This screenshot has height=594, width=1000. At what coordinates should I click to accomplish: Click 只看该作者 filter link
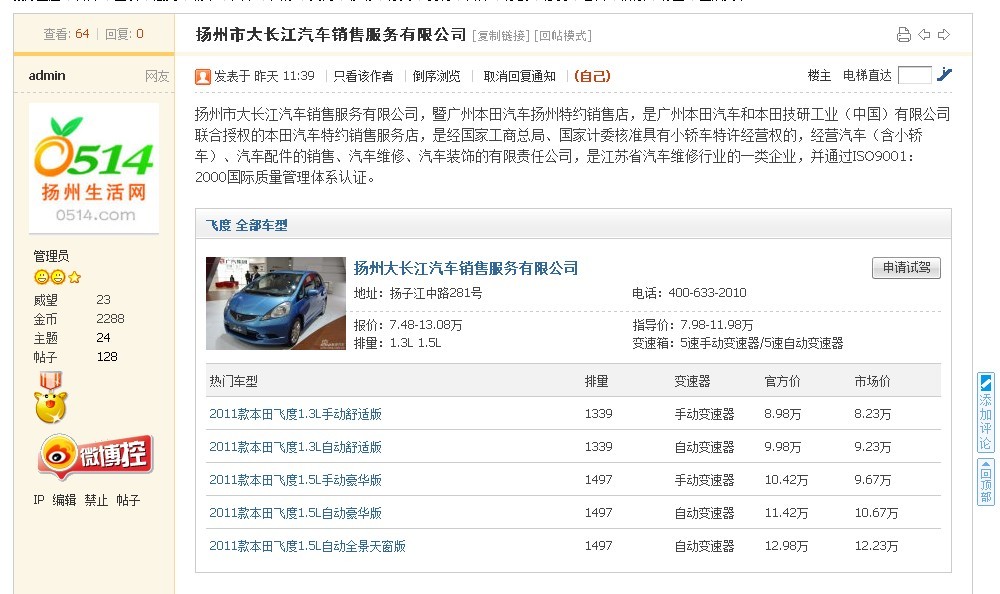tap(364, 77)
